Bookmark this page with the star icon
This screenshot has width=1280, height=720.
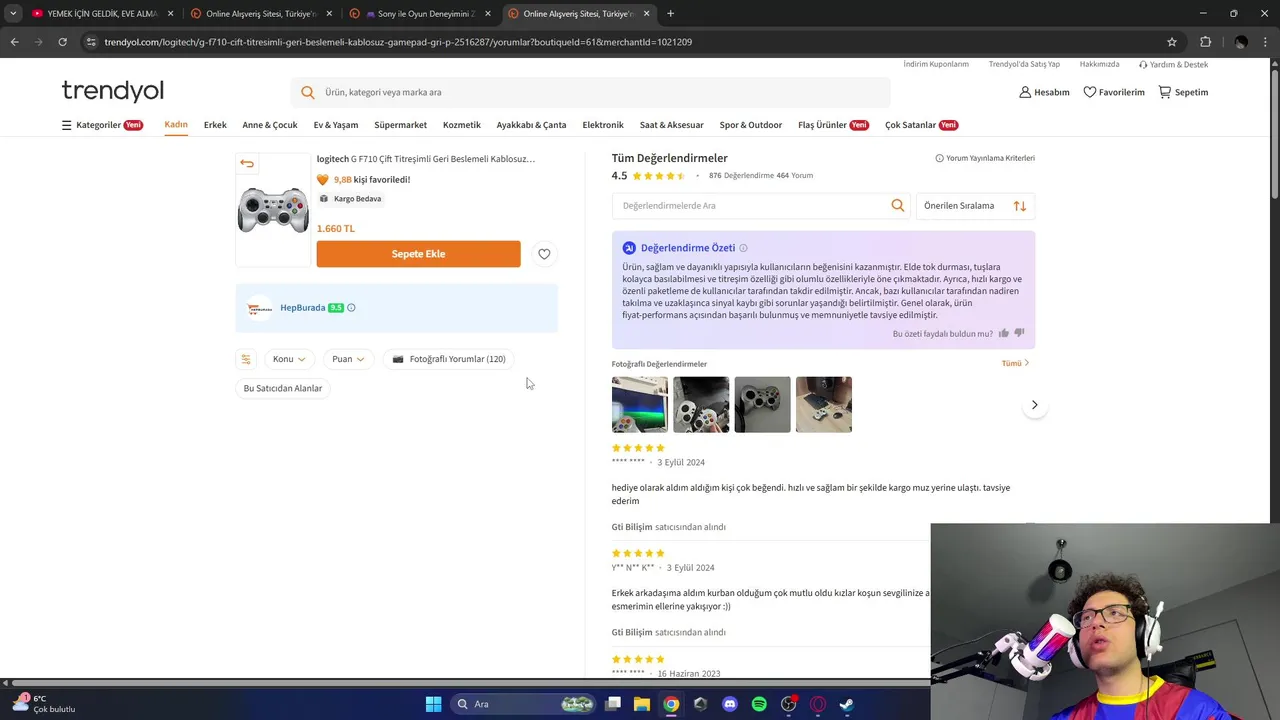[x=1172, y=42]
